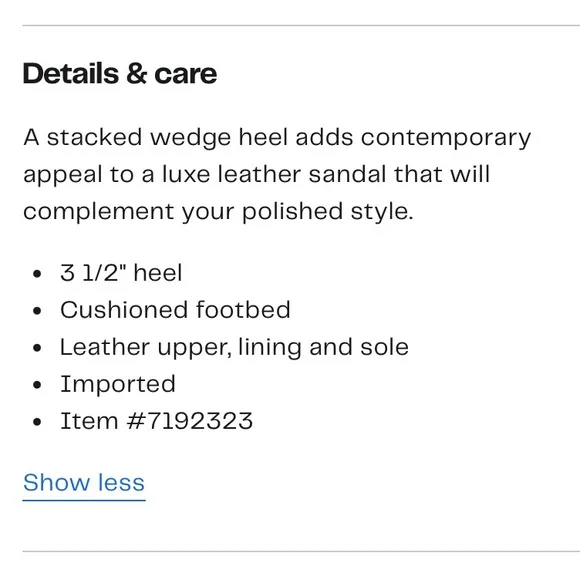580x580 pixels.
Task: Click the bullet dot beside Cushioned footbed
Action: point(37,311)
